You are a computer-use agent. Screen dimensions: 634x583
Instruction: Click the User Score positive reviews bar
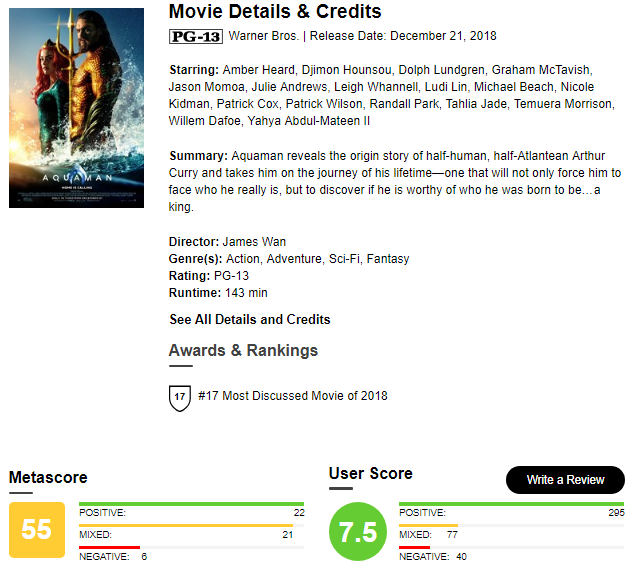511,504
